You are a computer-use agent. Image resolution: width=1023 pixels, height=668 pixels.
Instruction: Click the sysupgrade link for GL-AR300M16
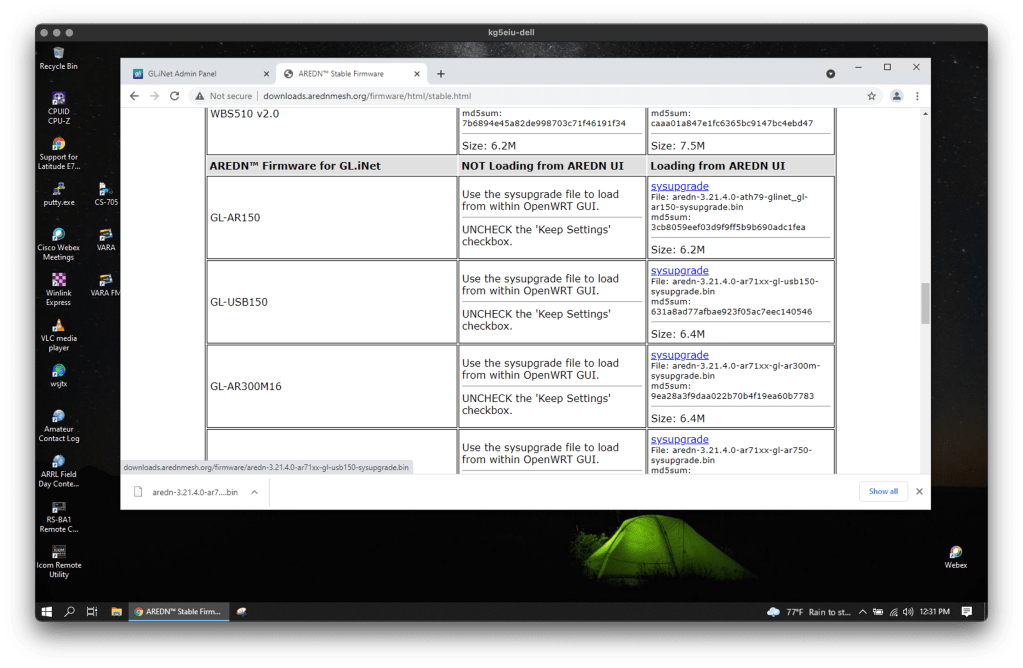(x=679, y=355)
